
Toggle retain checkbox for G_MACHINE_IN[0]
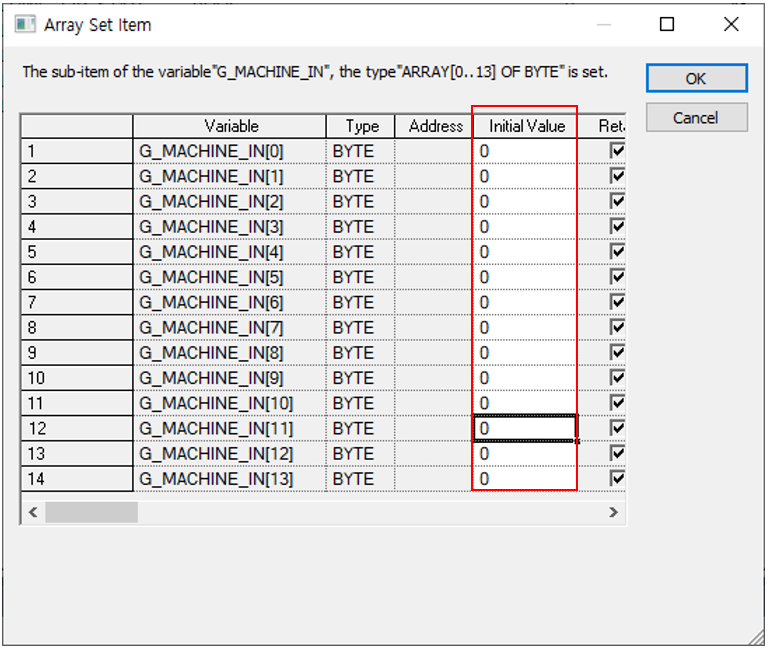(617, 151)
